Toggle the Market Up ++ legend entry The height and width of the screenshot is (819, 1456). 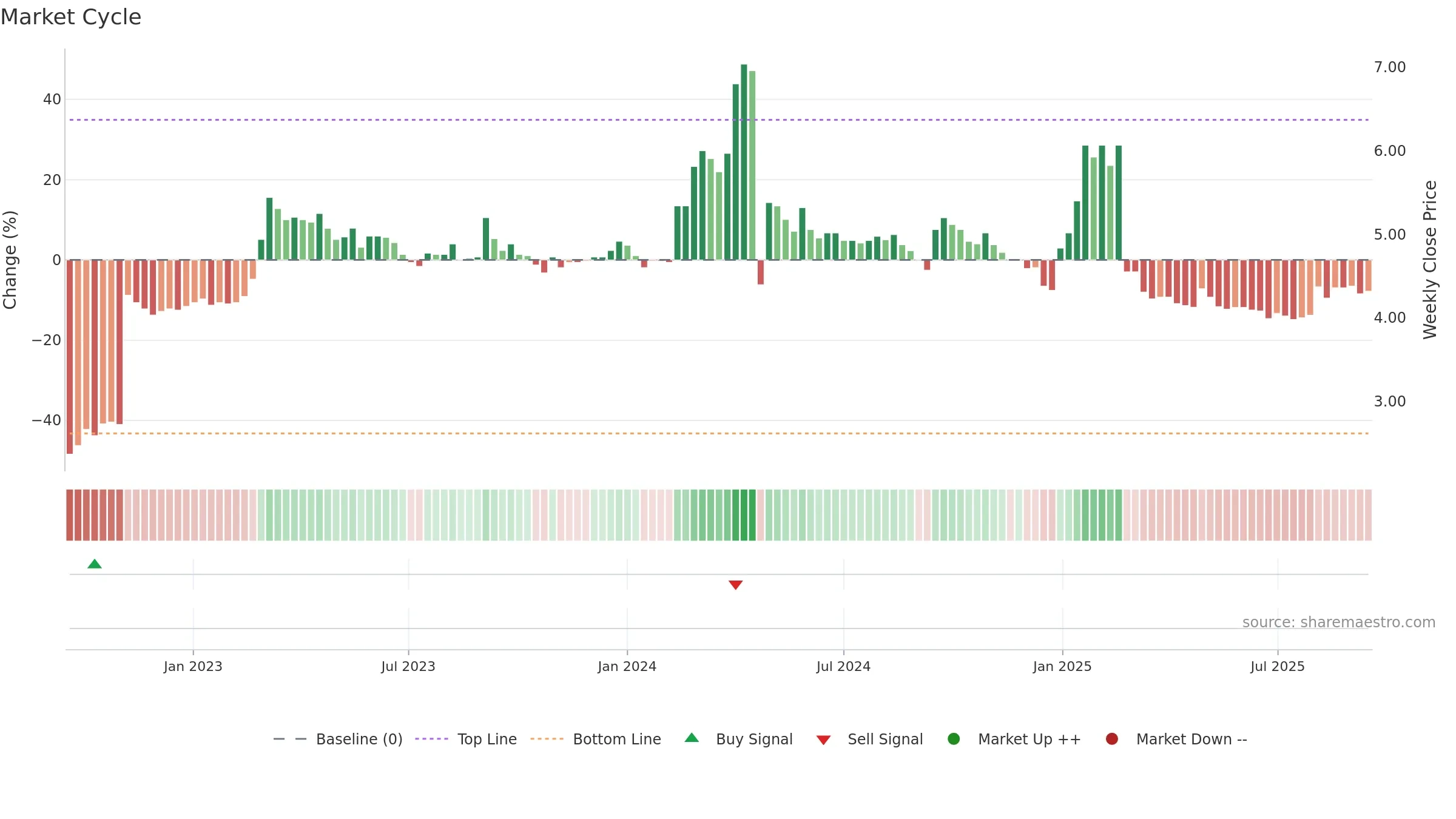[1014, 739]
